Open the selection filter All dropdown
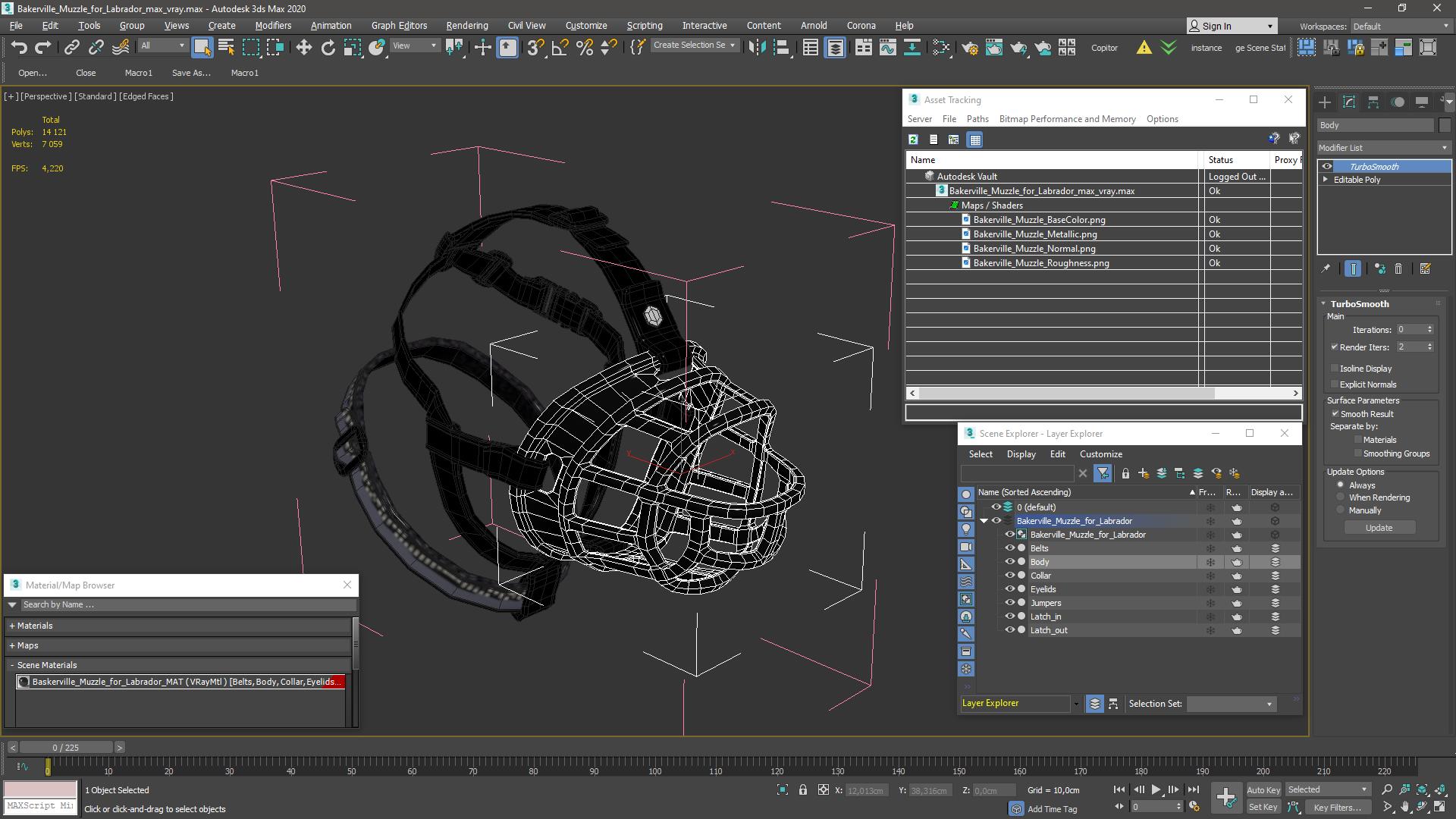 pyautogui.click(x=162, y=46)
